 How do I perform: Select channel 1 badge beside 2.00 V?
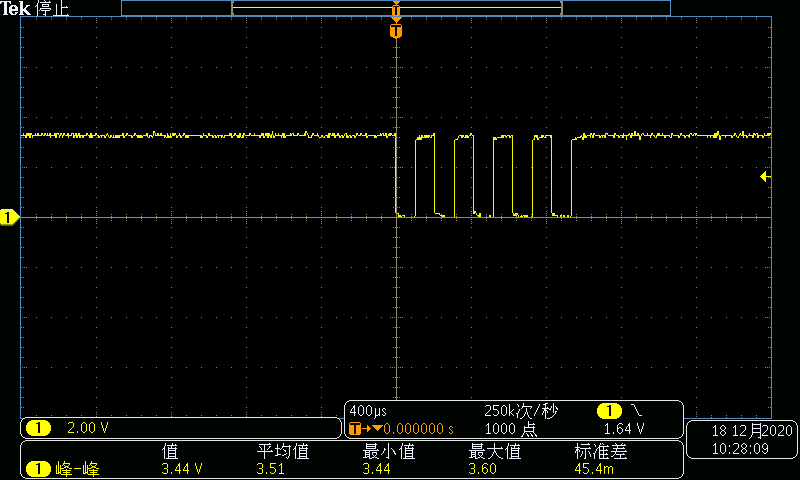38,428
